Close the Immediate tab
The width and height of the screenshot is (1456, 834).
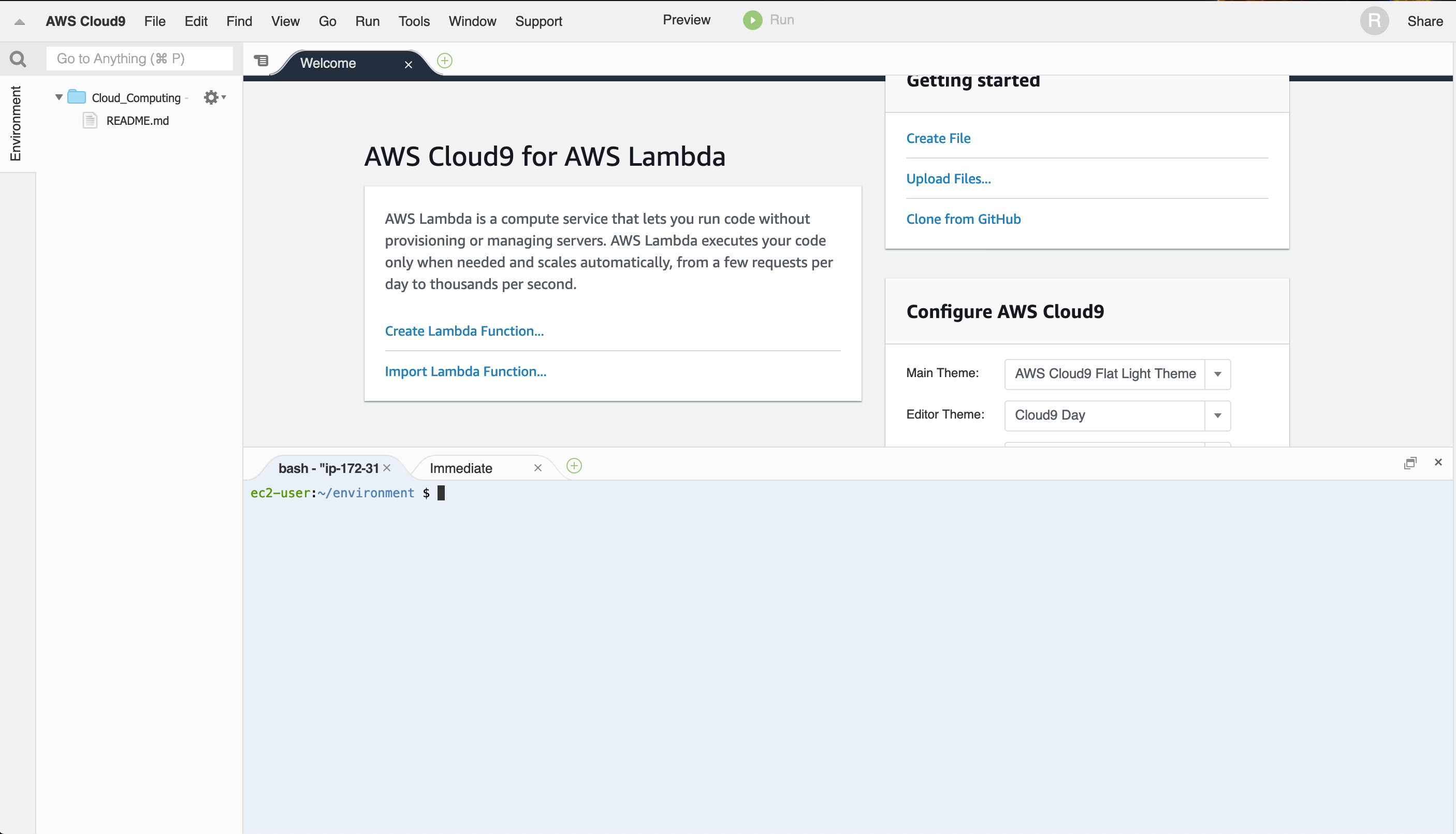[537, 467]
